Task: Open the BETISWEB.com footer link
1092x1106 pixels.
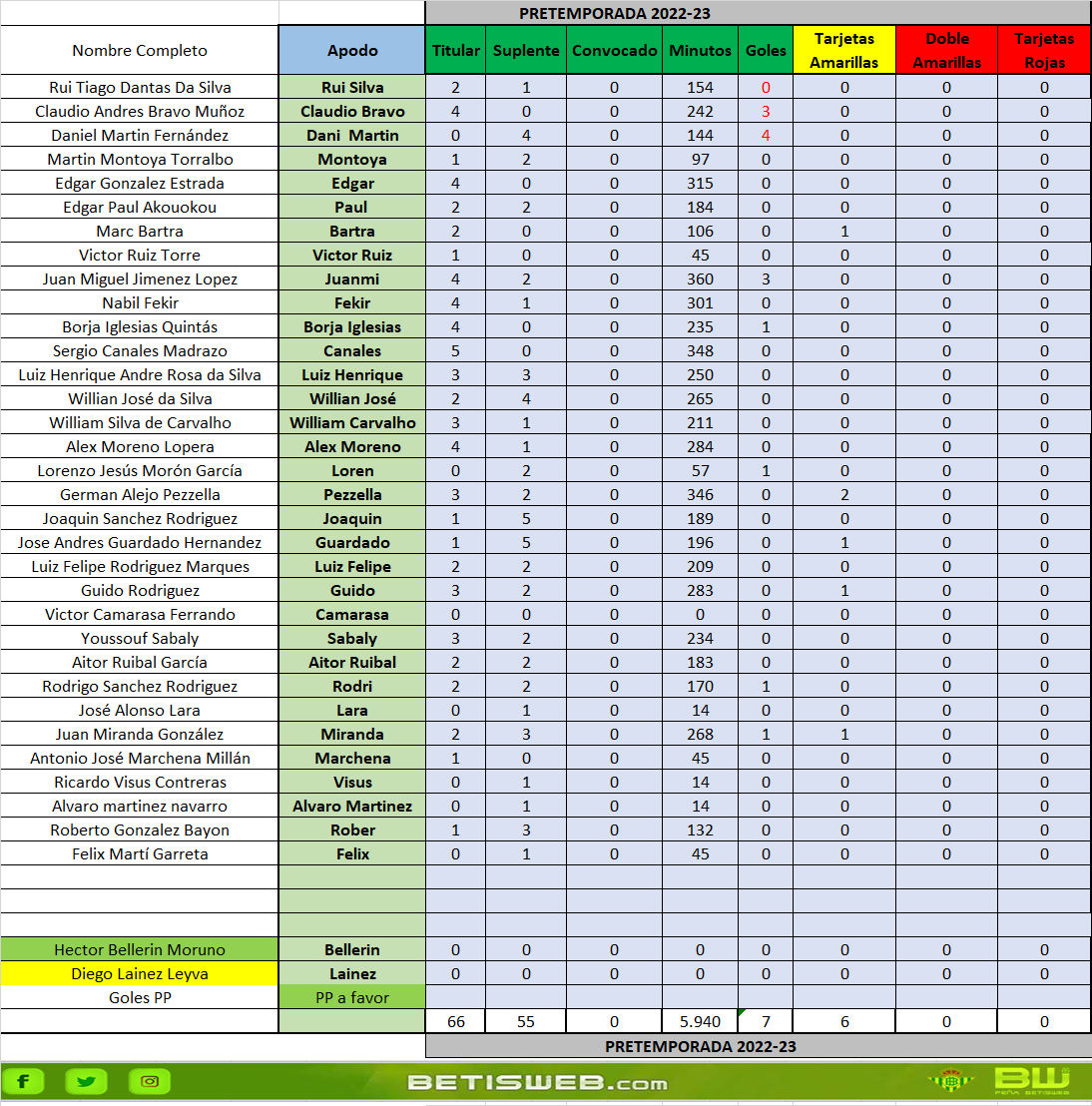Action: coord(538,1083)
